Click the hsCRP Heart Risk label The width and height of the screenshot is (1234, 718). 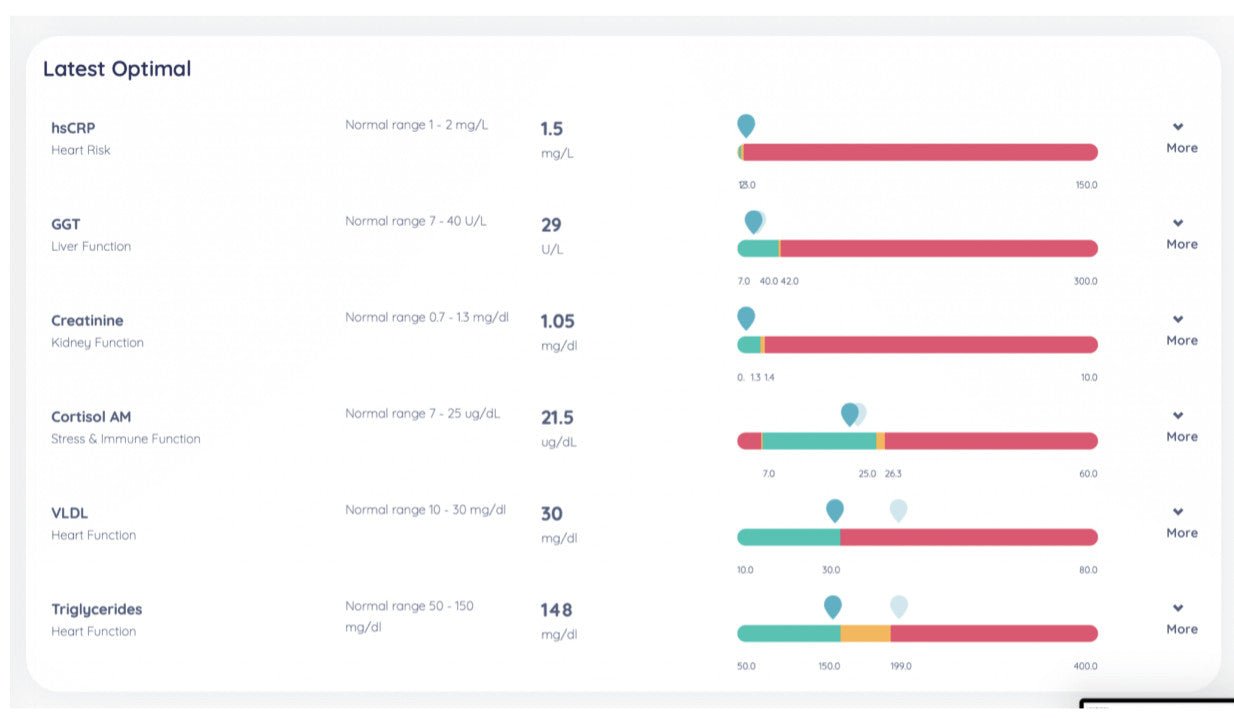coord(81,150)
